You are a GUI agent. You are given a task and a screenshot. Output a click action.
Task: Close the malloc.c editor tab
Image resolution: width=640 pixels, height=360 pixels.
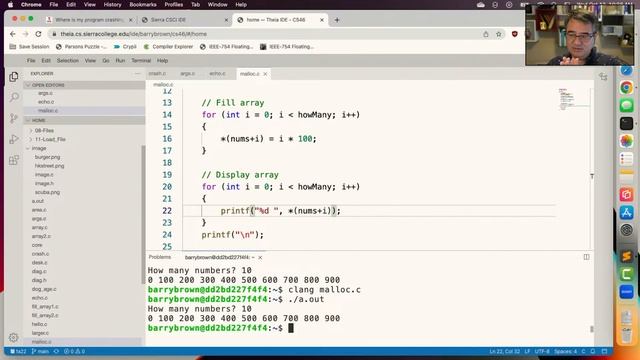coord(265,74)
